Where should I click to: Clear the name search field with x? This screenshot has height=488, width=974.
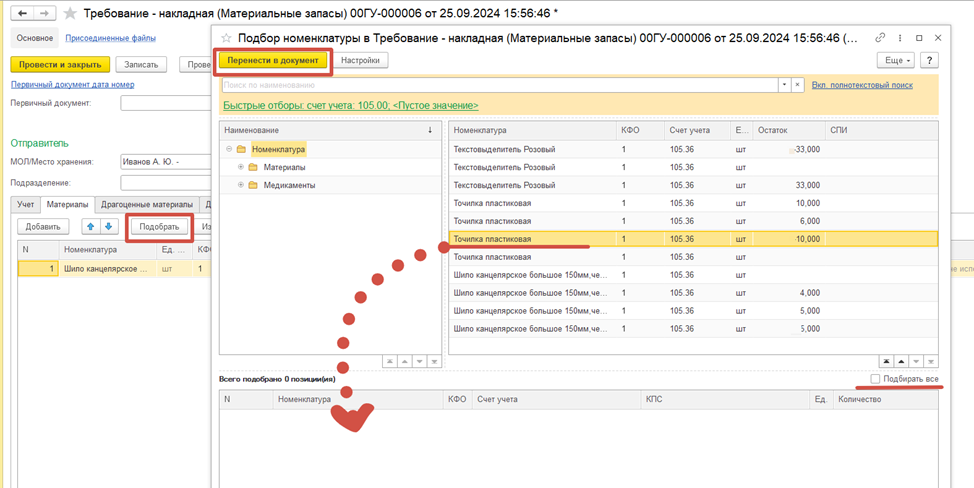pos(798,85)
